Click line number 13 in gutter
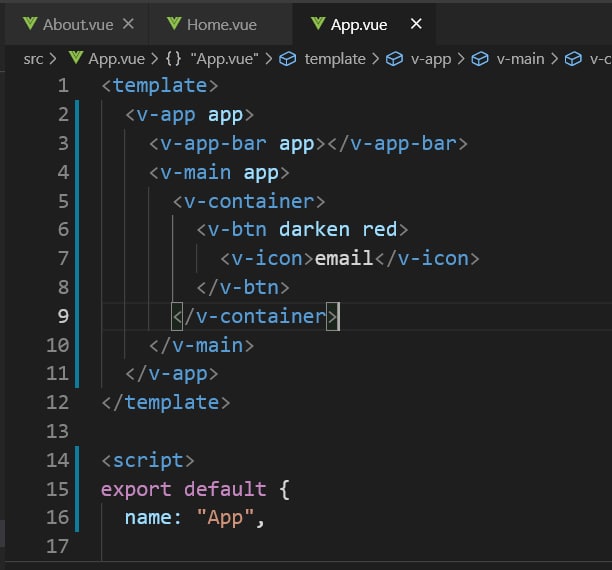This screenshot has height=570, width=612. pyautogui.click(x=57, y=431)
